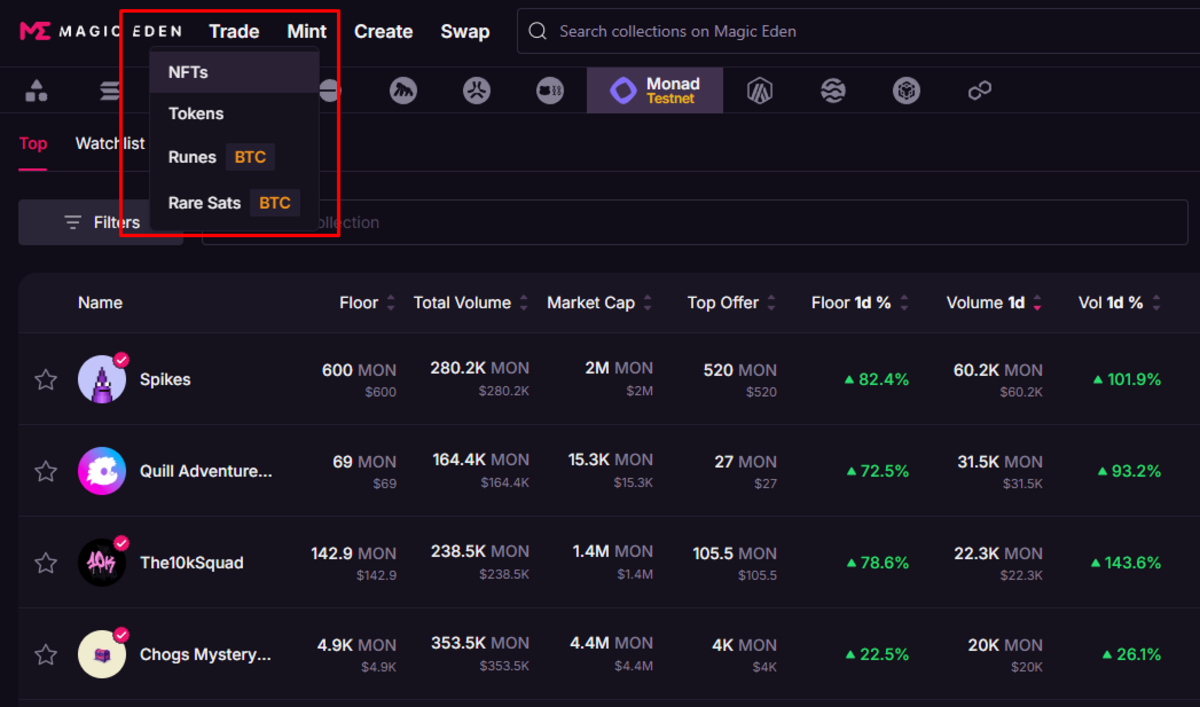Click Spikes floor price 600 MON
This screenshot has width=1200, height=707.
(x=359, y=370)
